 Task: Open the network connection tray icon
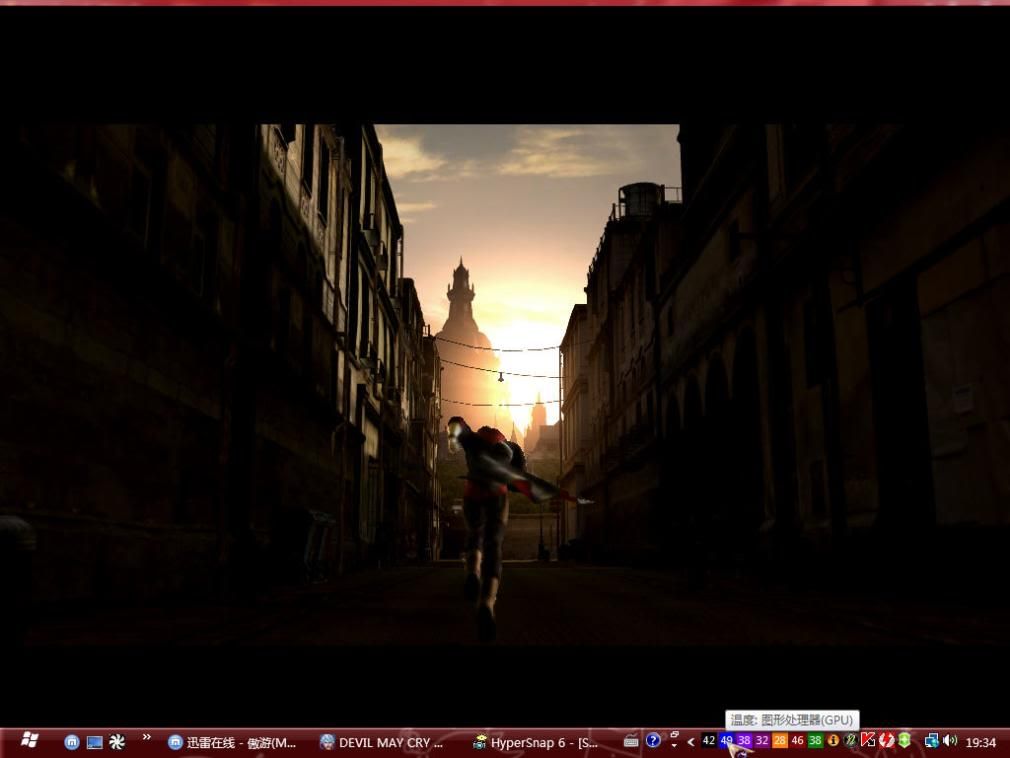click(x=931, y=741)
